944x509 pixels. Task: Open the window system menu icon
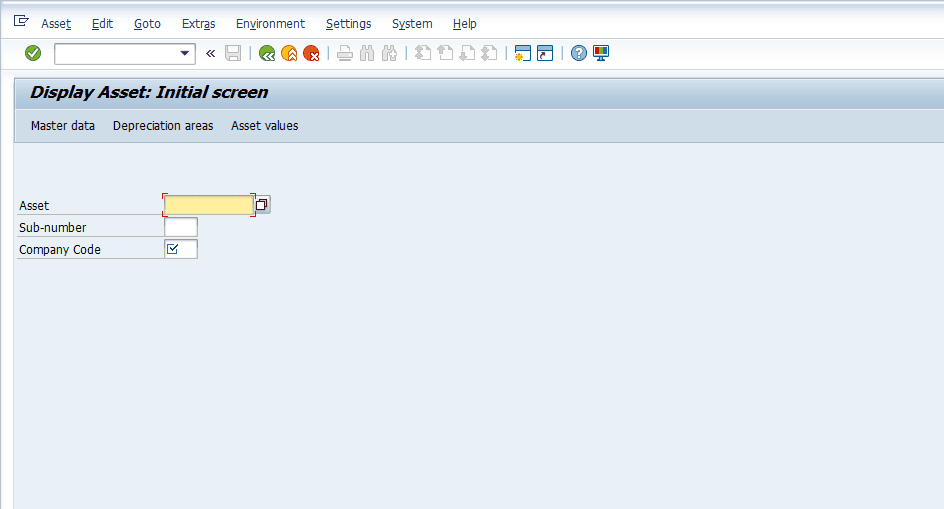[21, 21]
